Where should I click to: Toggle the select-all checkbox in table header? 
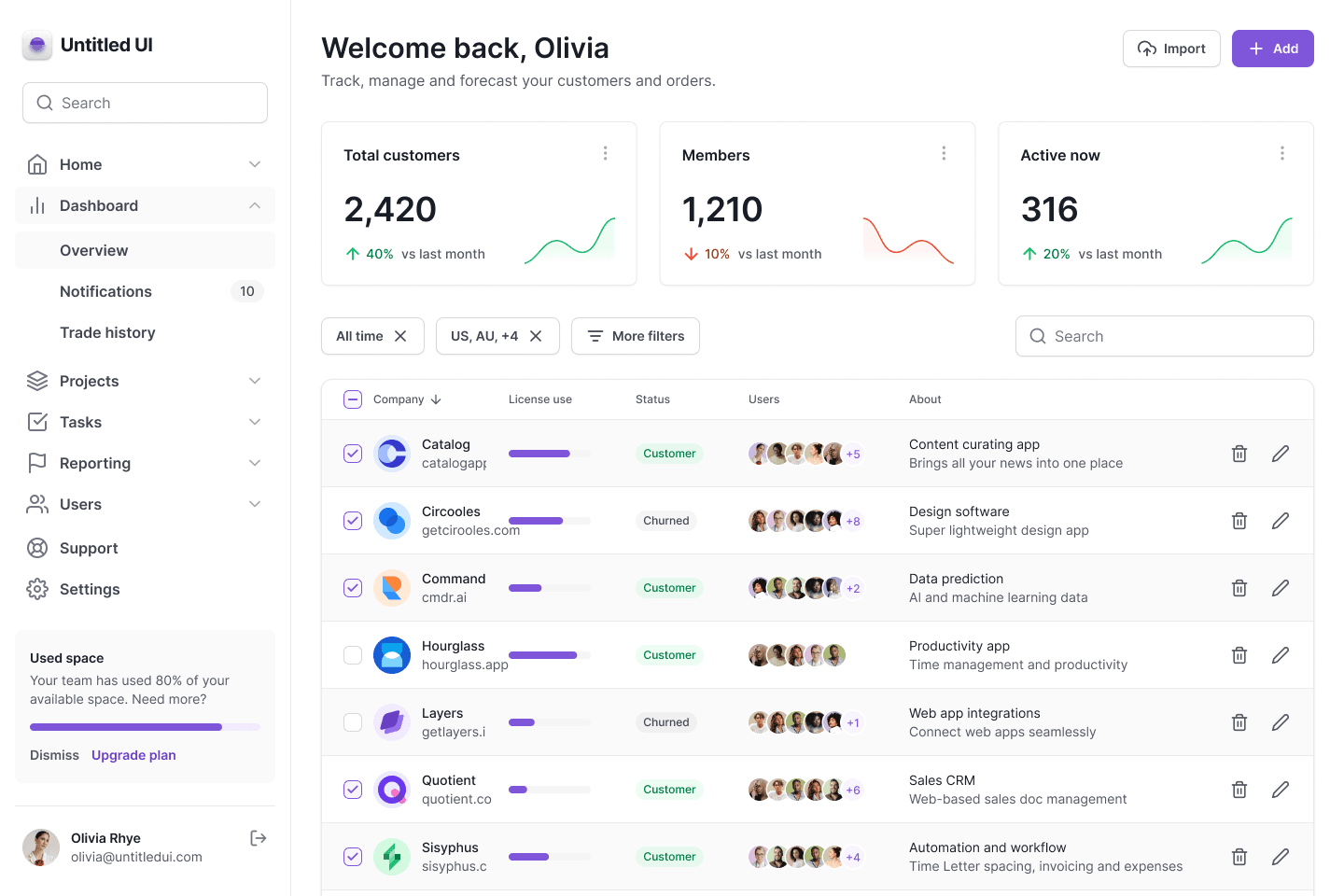pos(353,399)
